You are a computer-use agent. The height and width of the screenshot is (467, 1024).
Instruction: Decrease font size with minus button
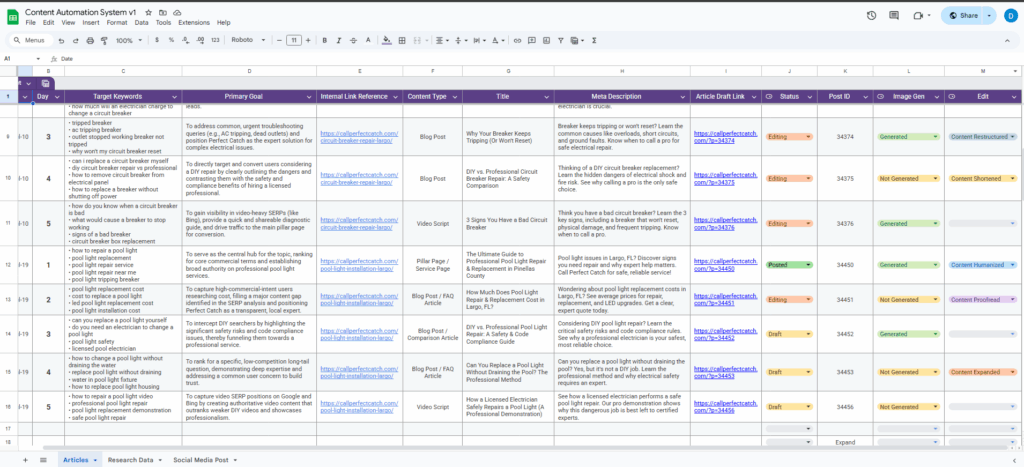coord(280,40)
